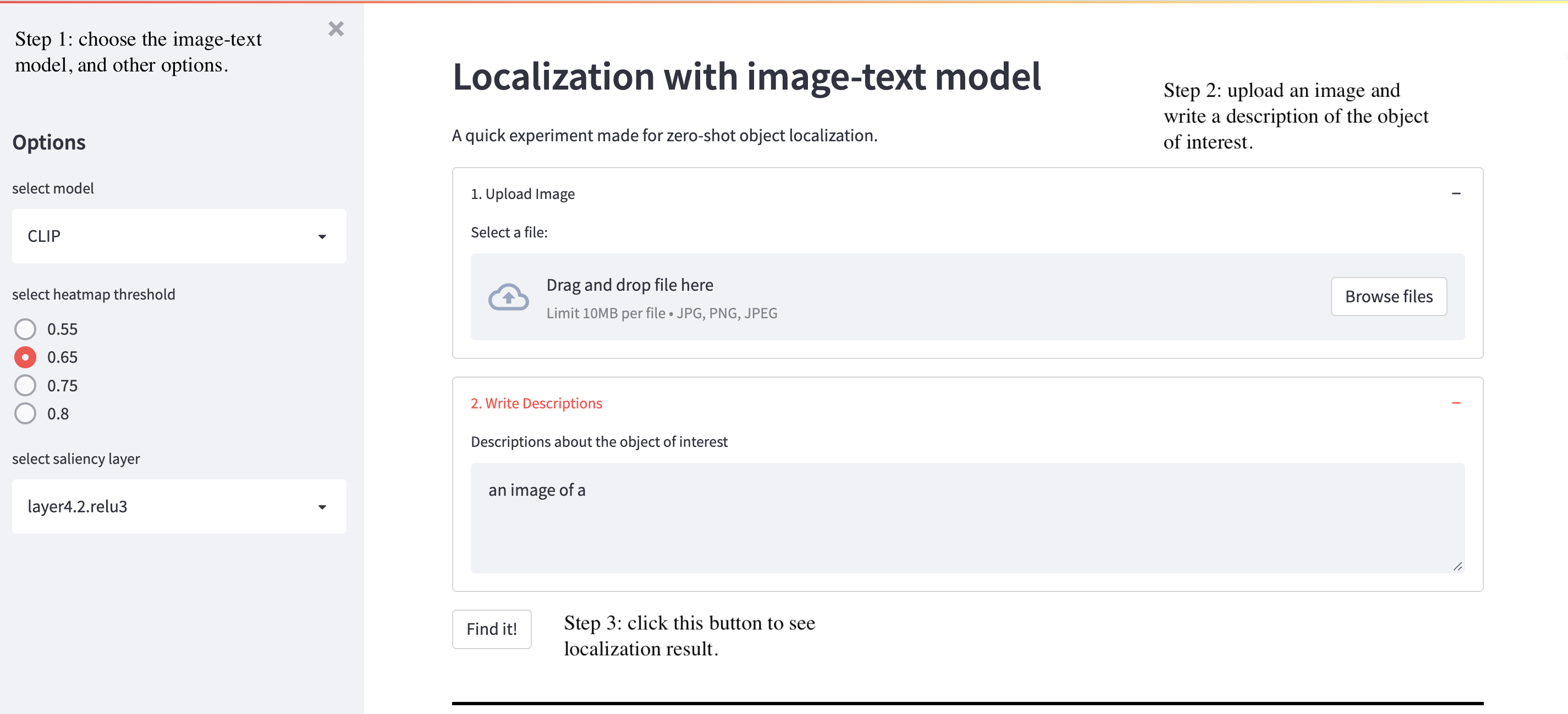Image resolution: width=1568 pixels, height=714 pixels.
Task: Collapse the Write Descriptions section
Action: (x=1456, y=403)
